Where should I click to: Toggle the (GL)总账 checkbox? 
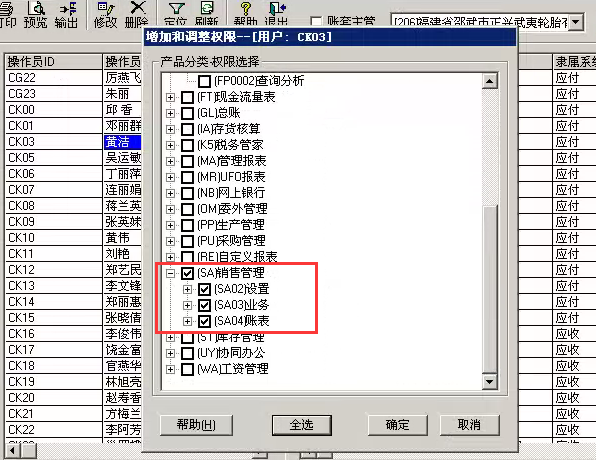[x=187, y=113]
